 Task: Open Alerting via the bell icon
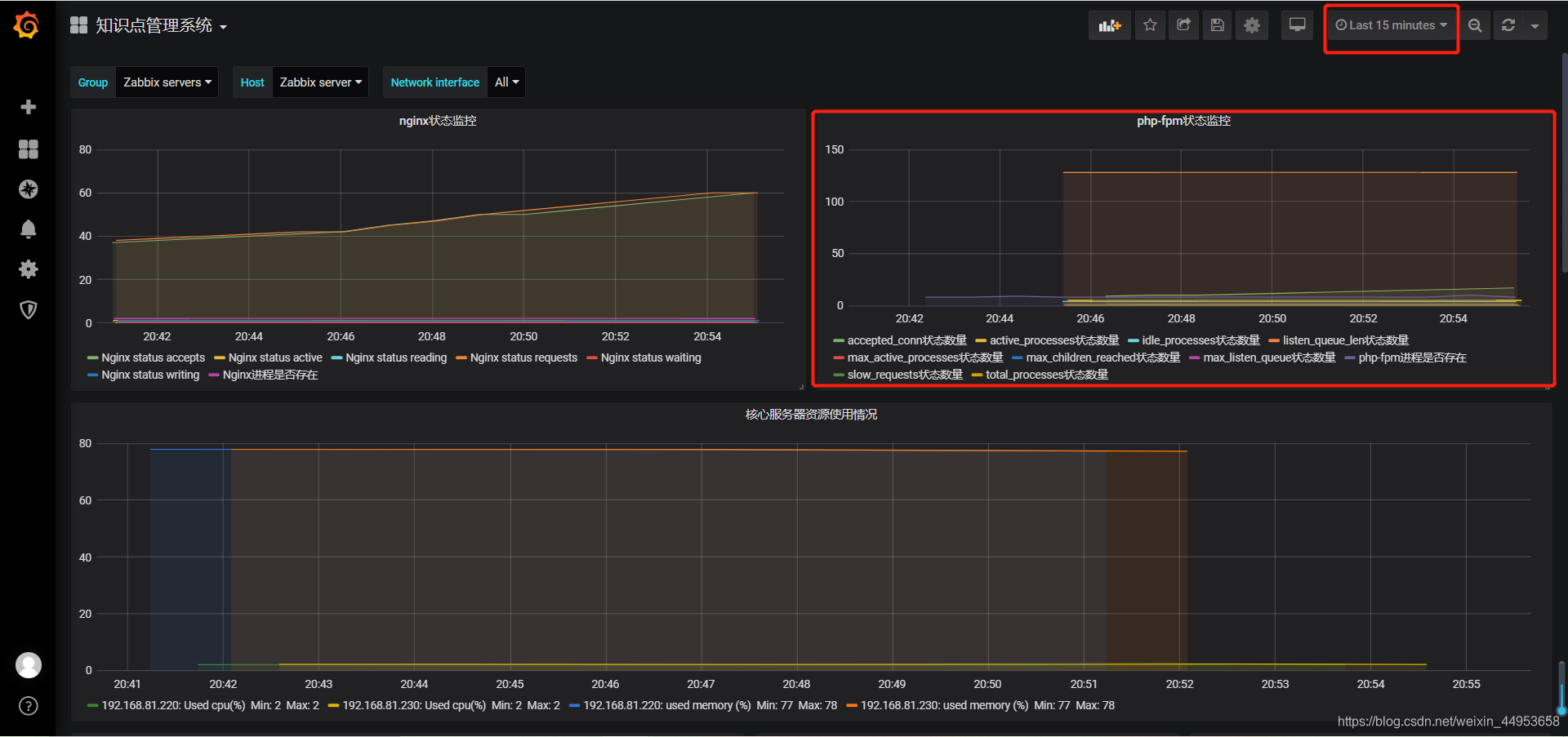[29, 229]
